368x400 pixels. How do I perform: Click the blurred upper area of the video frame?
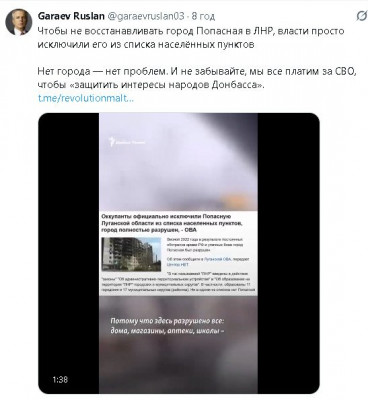(x=178, y=162)
